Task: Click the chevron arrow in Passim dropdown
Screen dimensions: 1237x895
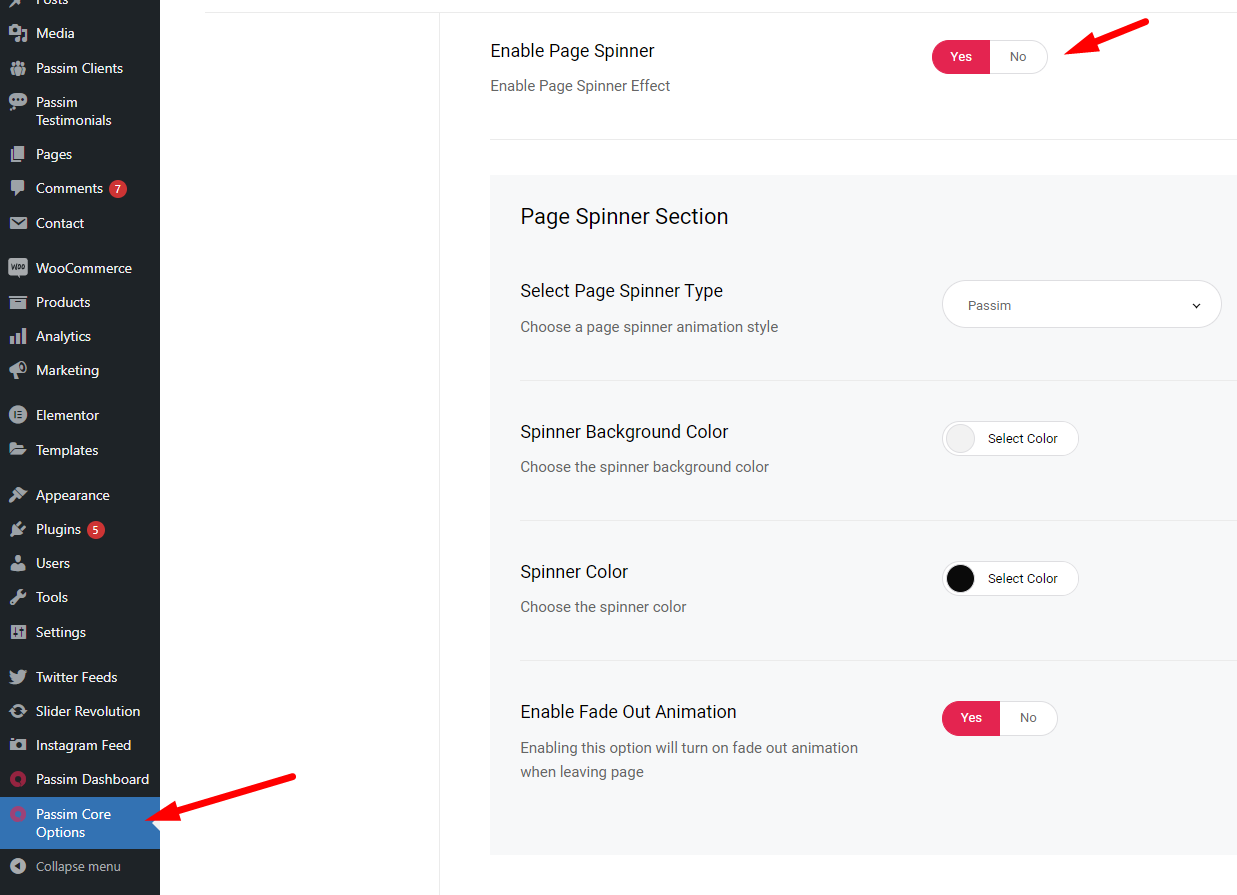Action: [1196, 306]
